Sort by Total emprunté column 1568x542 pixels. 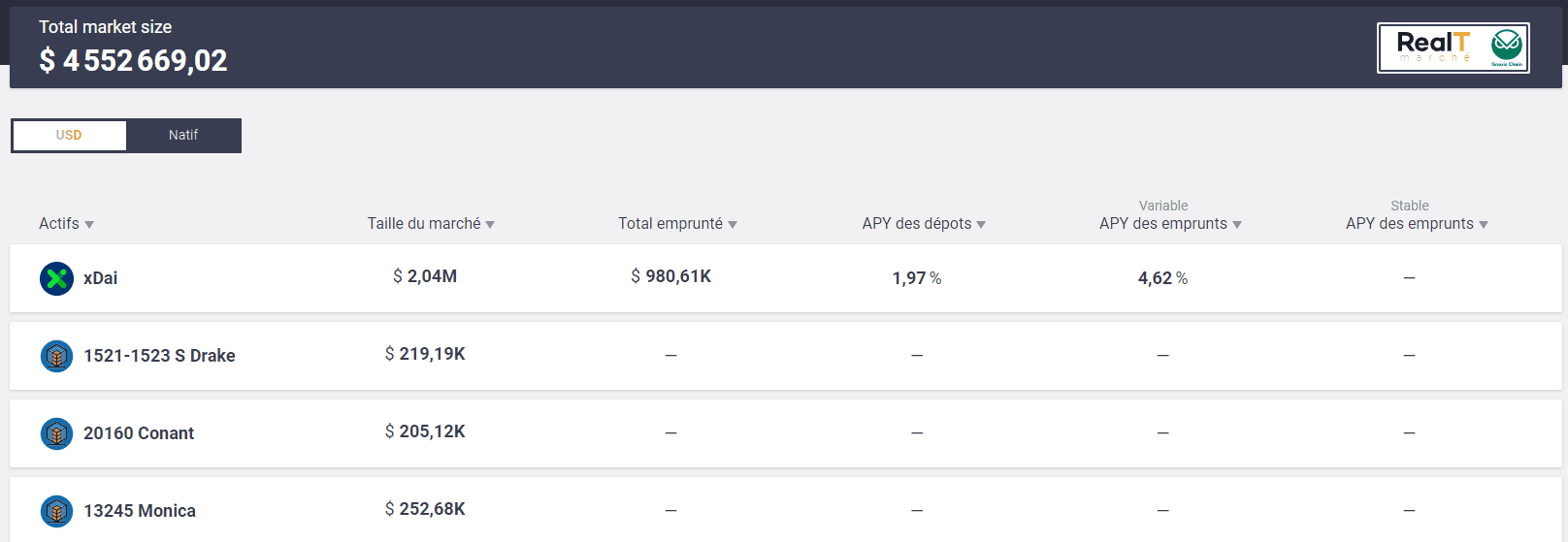point(677,224)
